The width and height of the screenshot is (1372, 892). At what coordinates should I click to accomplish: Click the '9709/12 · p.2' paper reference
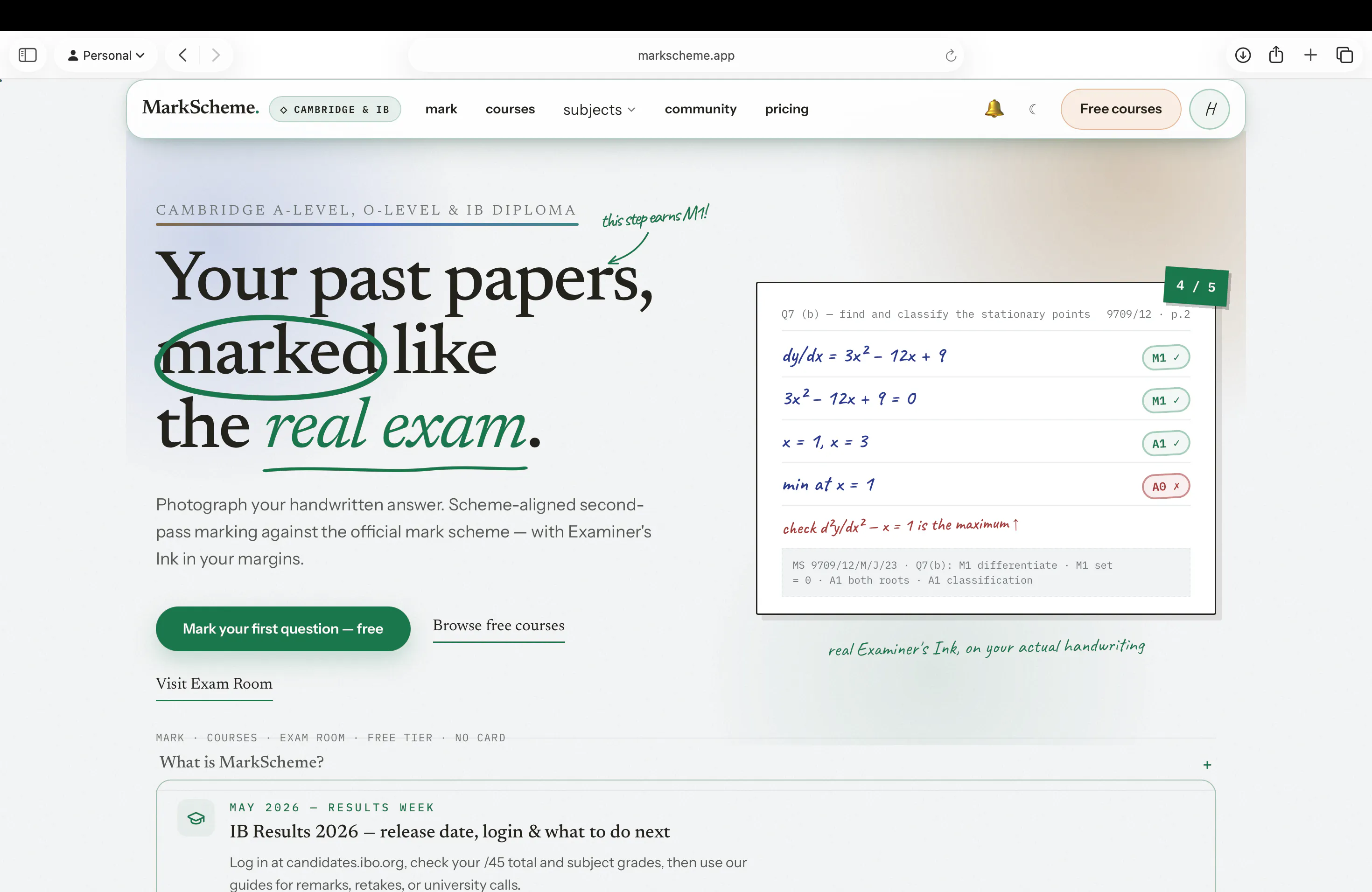1148,314
